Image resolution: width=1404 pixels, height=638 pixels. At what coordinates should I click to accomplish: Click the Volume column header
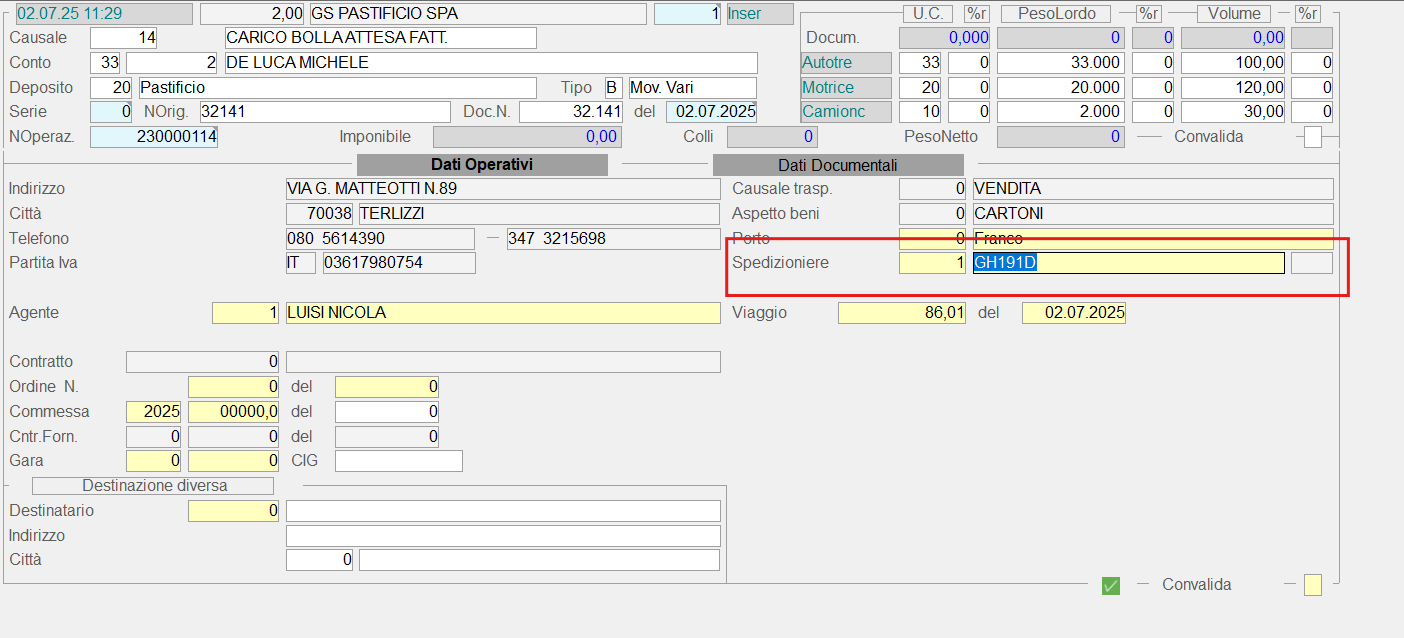(x=1234, y=14)
